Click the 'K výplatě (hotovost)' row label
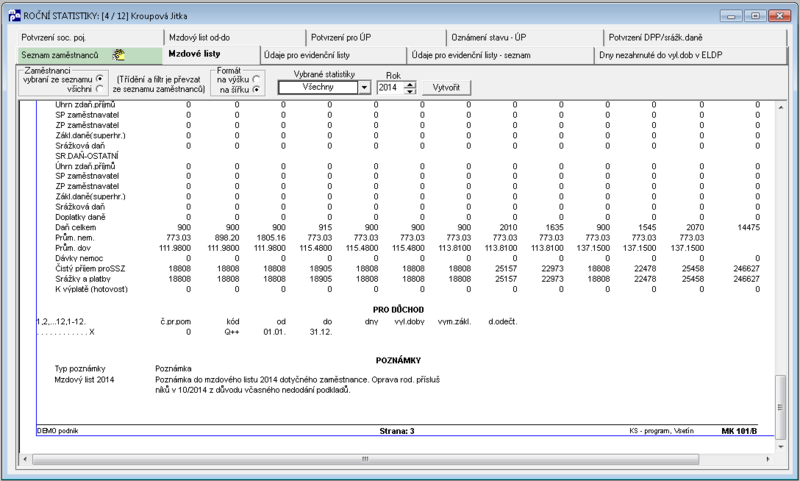Image resolution: width=800 pixels, height=481 pixels. pos(91,289)
